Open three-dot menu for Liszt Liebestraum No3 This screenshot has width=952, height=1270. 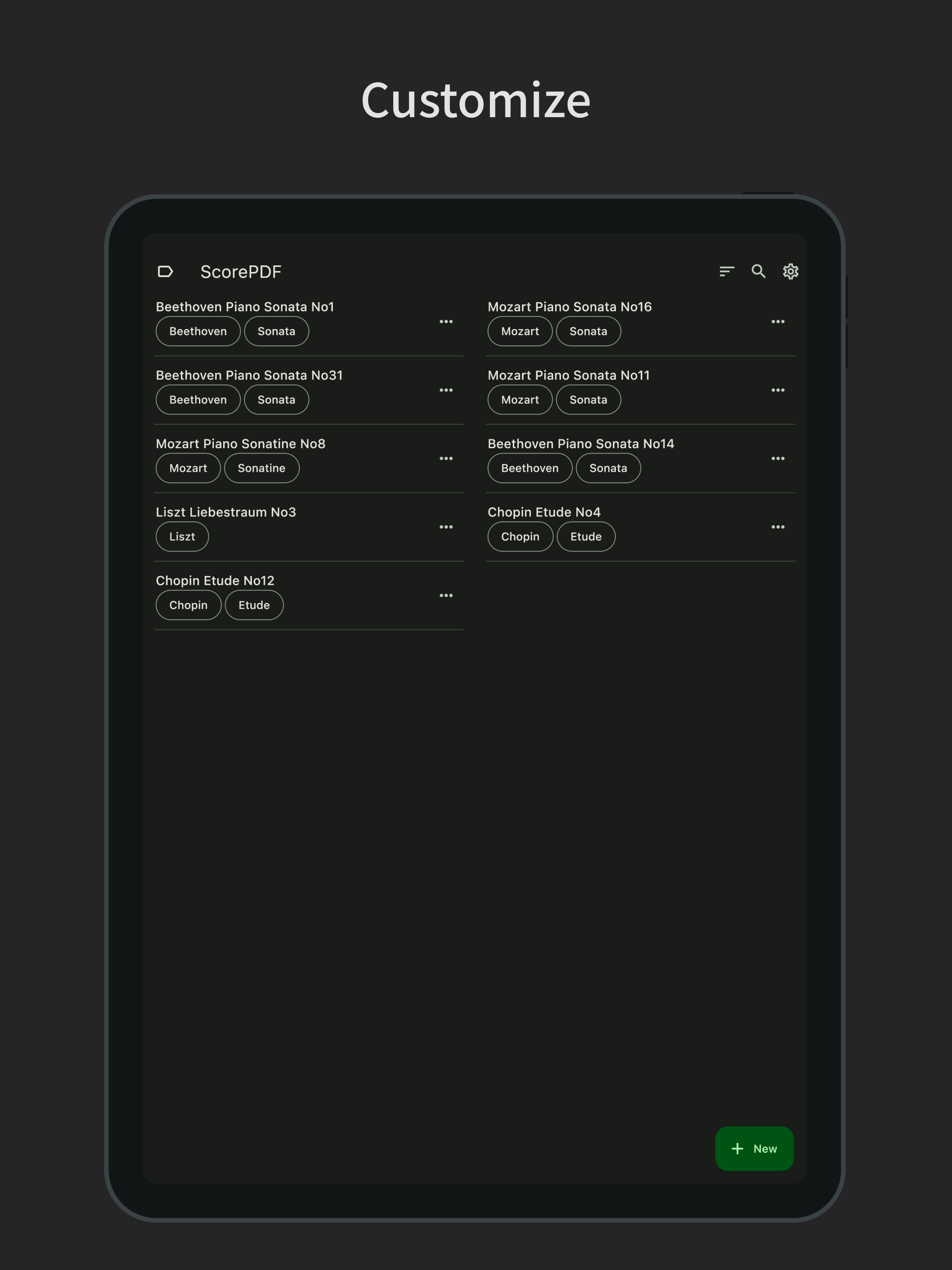[446, 527]
